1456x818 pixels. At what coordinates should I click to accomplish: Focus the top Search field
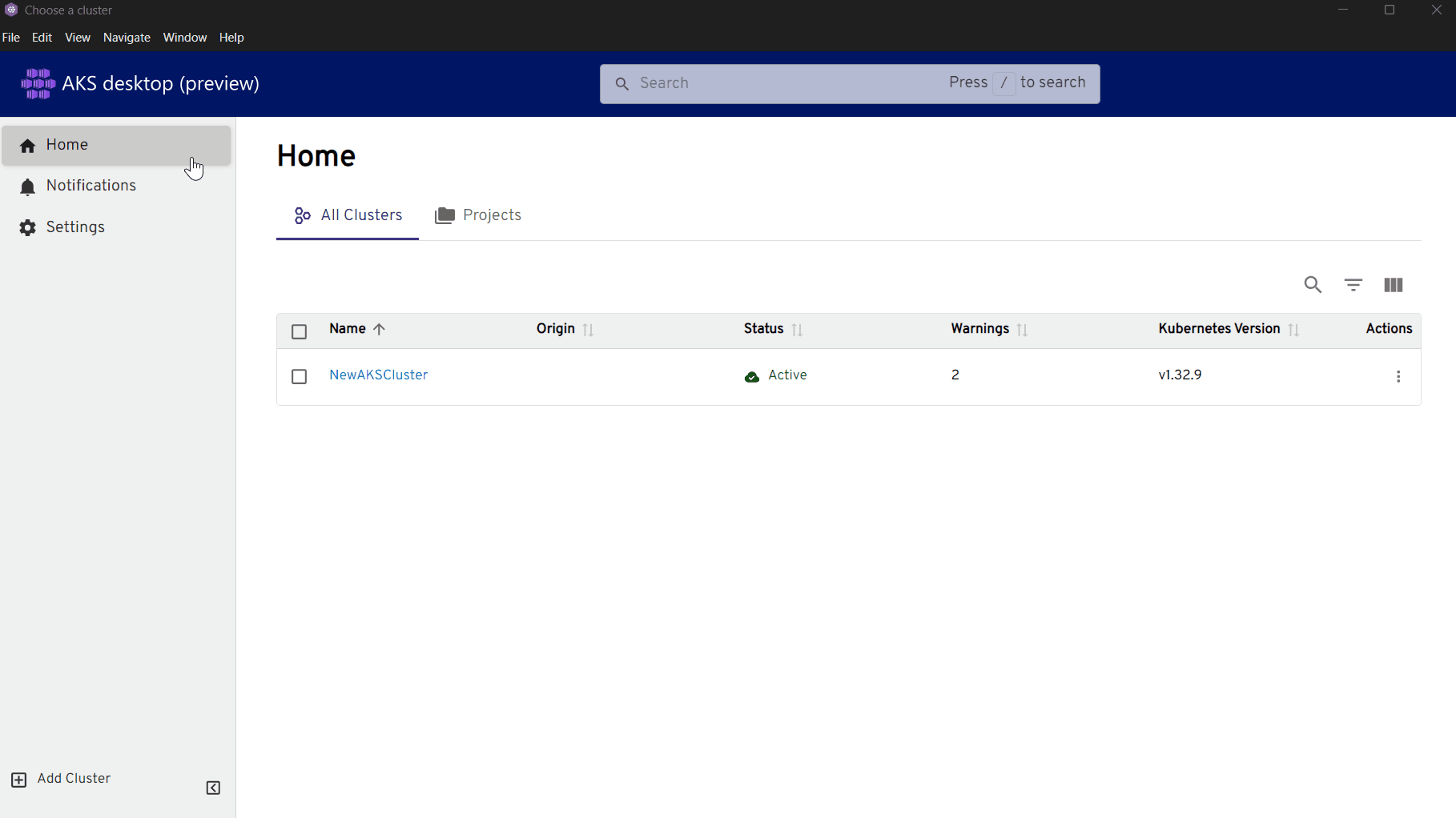850,83
